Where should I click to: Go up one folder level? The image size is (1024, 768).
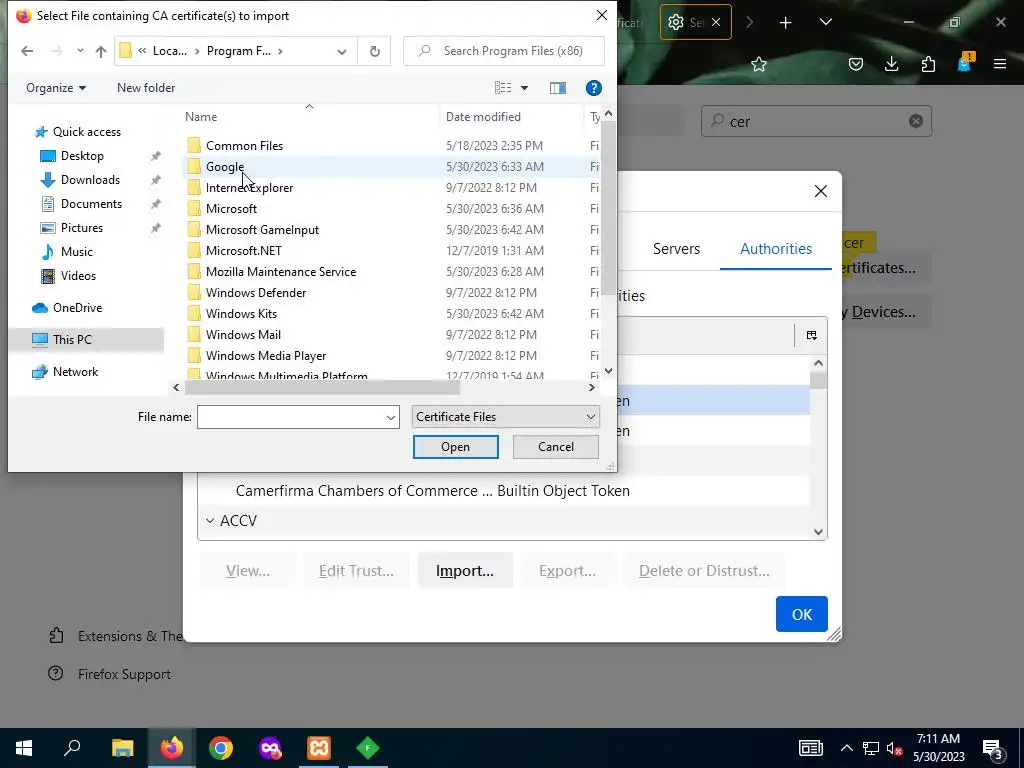[x=101, y=51]
